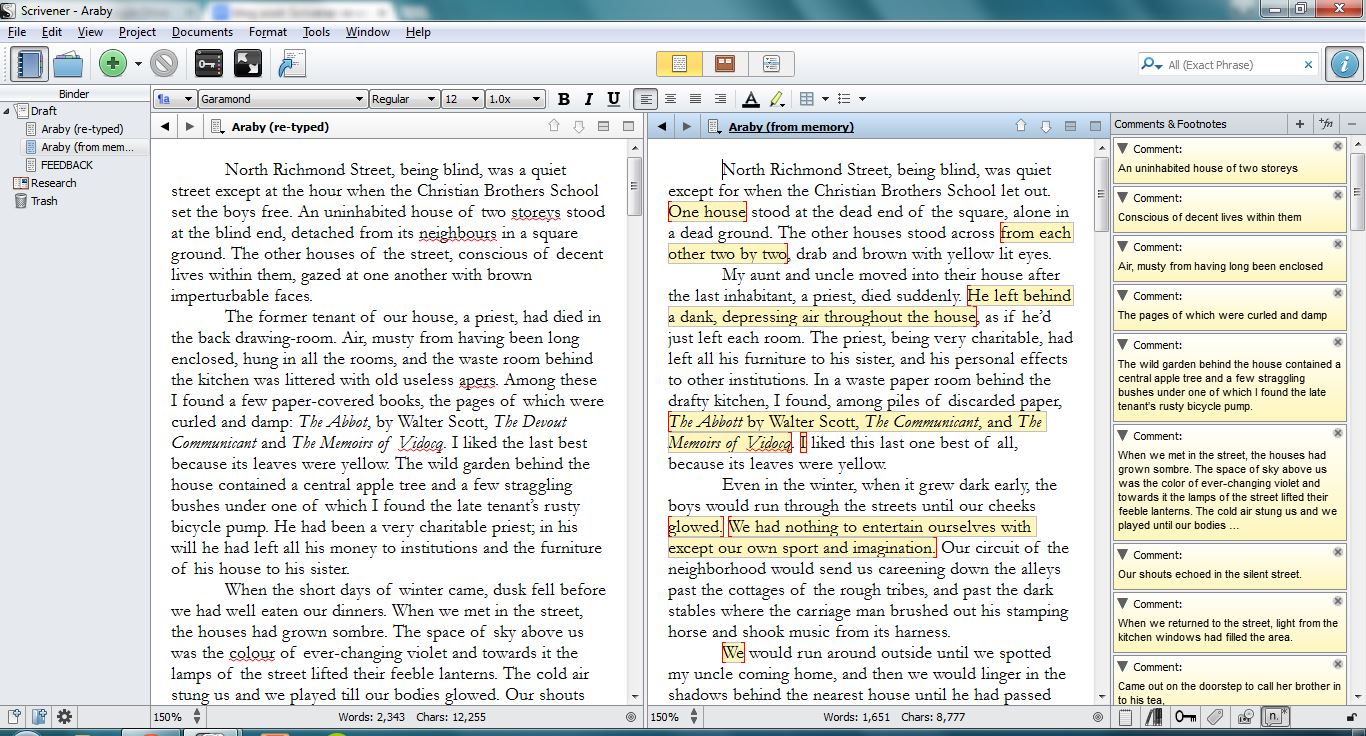Screen dimensions: 1366x736
Task: Go forward in the right editor history
Action: (x=686, y=127)
